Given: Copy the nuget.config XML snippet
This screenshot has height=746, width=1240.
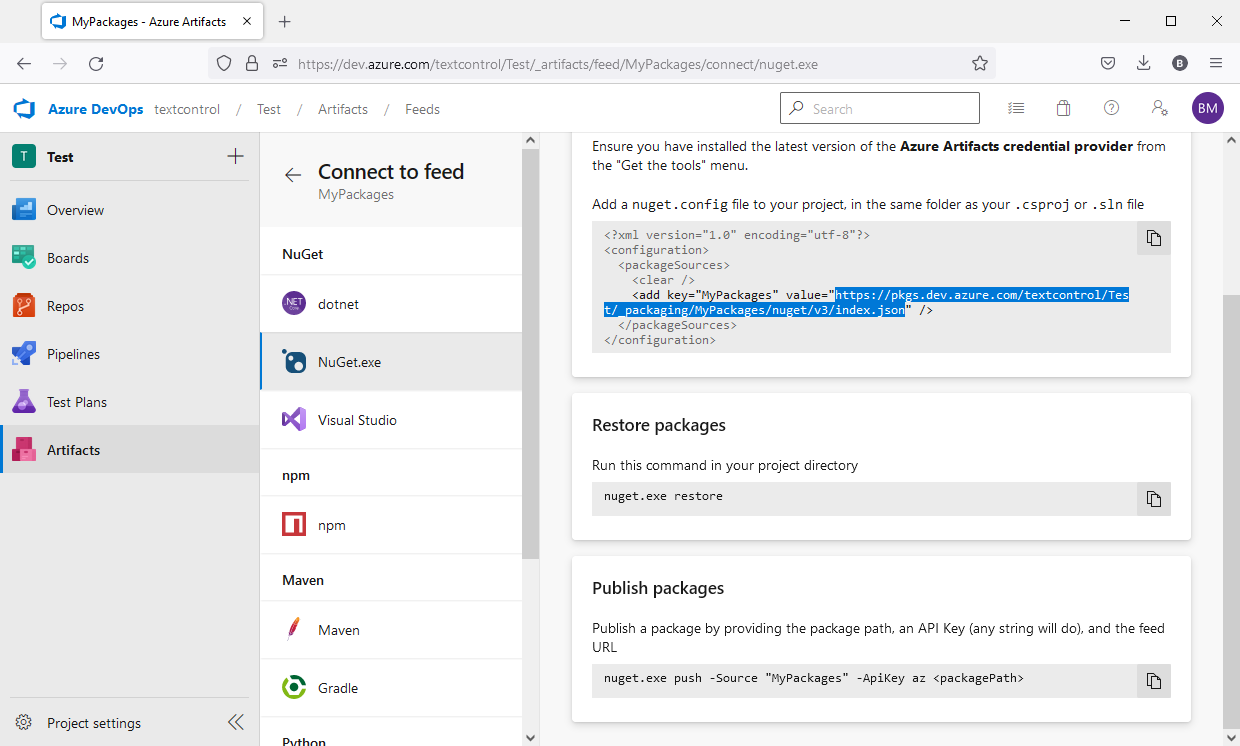Looking at the screenshot, I should coord(1152,238).
